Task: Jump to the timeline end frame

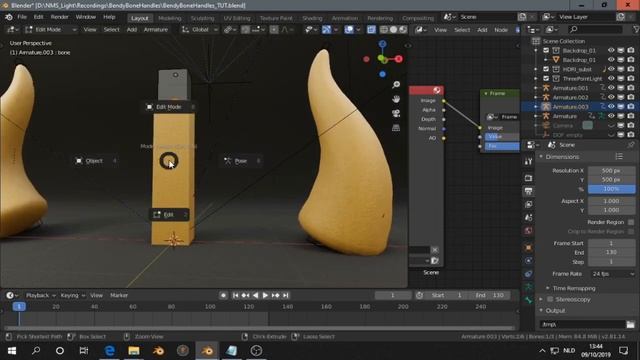Action: (x=286, y=295)
